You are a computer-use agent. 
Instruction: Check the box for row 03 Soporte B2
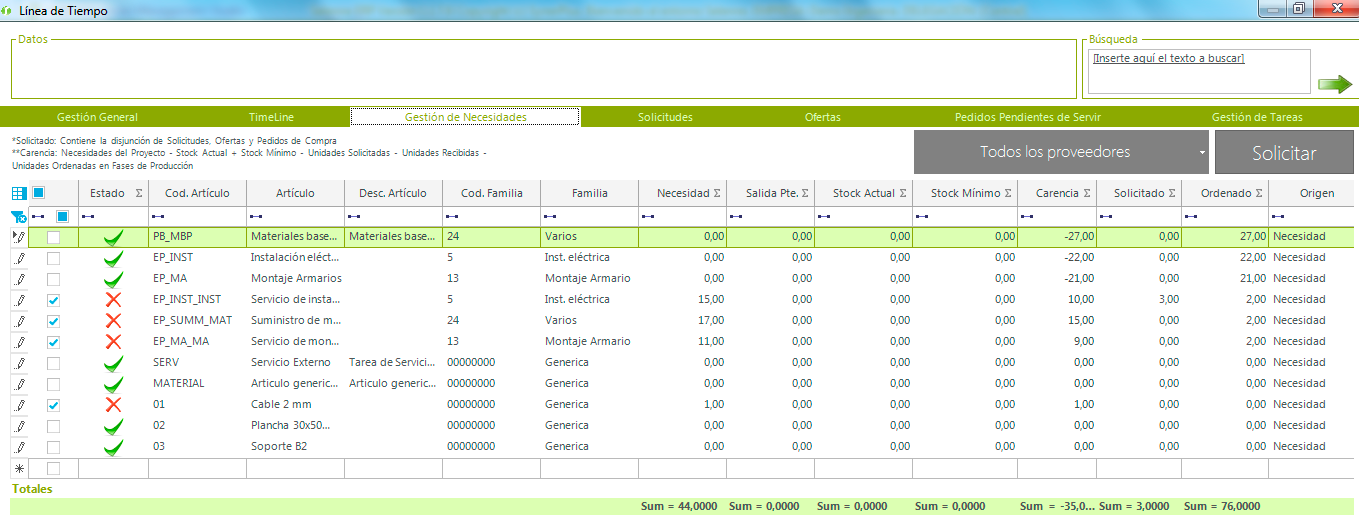[x=53, y=447]
